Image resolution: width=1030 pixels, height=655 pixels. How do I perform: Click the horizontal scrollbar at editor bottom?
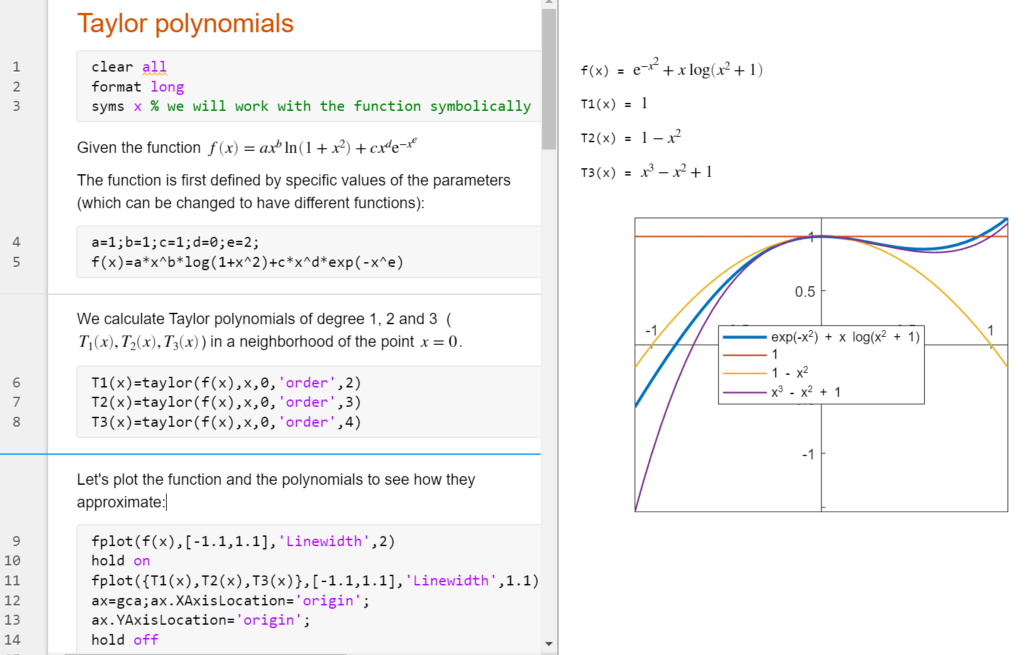(300, 652)
